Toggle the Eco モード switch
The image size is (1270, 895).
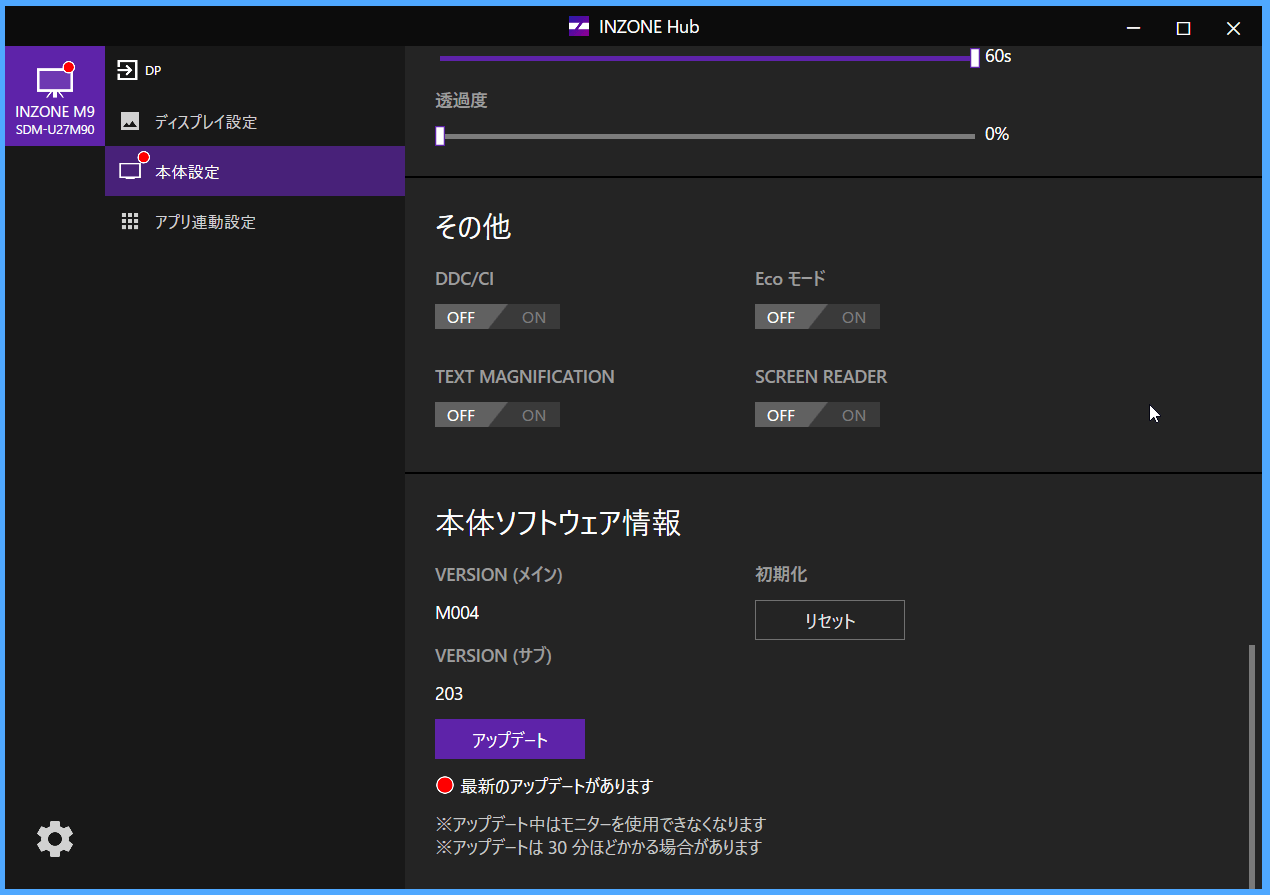(x=817, y=317)
